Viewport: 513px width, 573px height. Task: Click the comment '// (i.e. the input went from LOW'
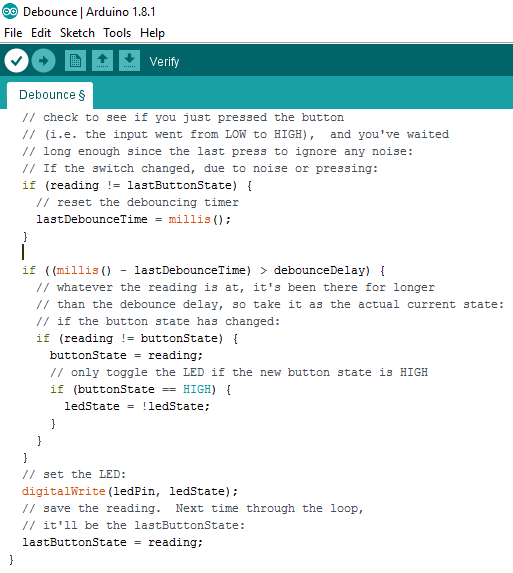click(x=235, y=134)
